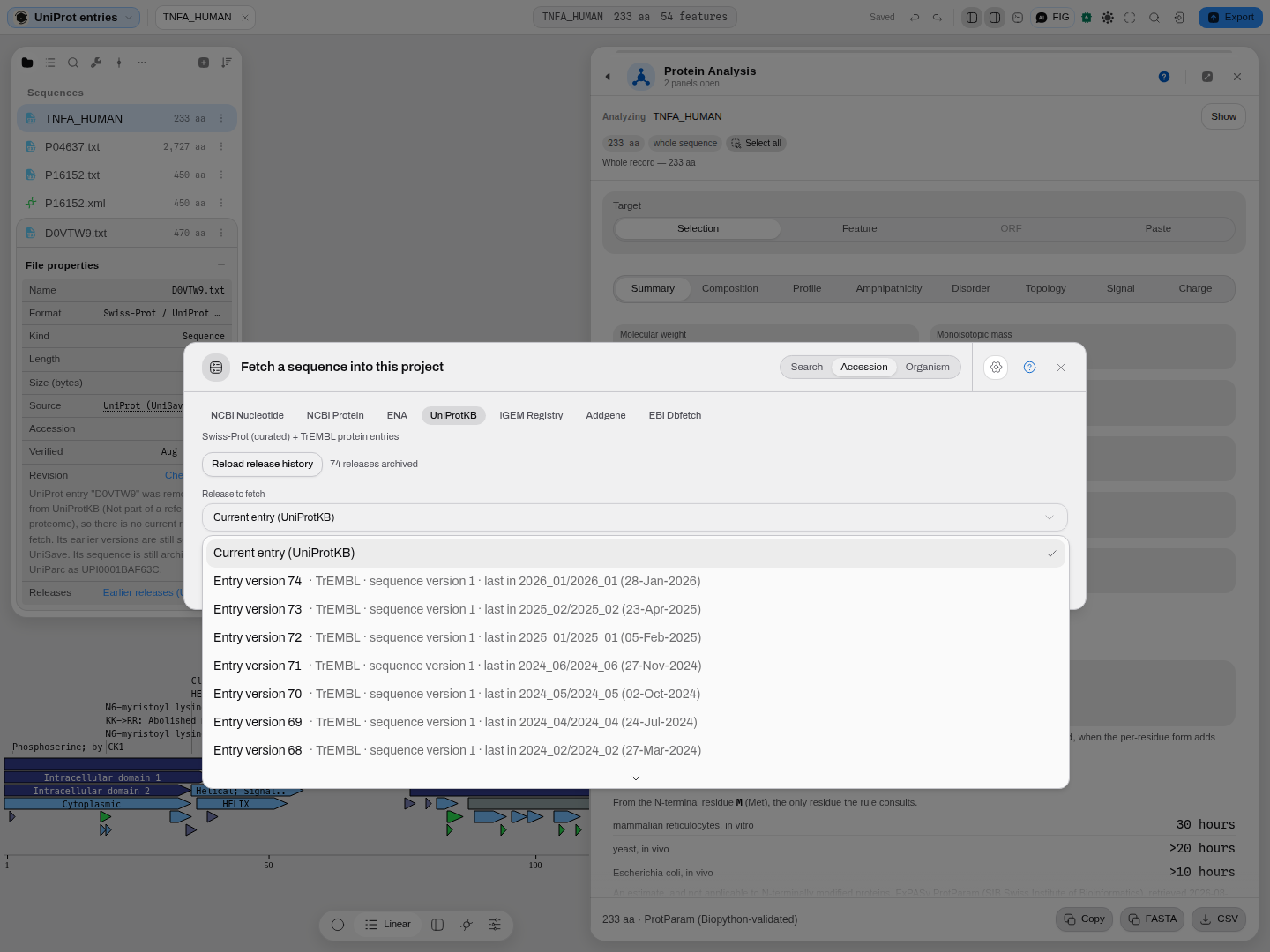The width and height of the screenshot is (1270, 952).
Task: Click the fullscreen icon in top bar
Action: click(x=1130, y=18)
